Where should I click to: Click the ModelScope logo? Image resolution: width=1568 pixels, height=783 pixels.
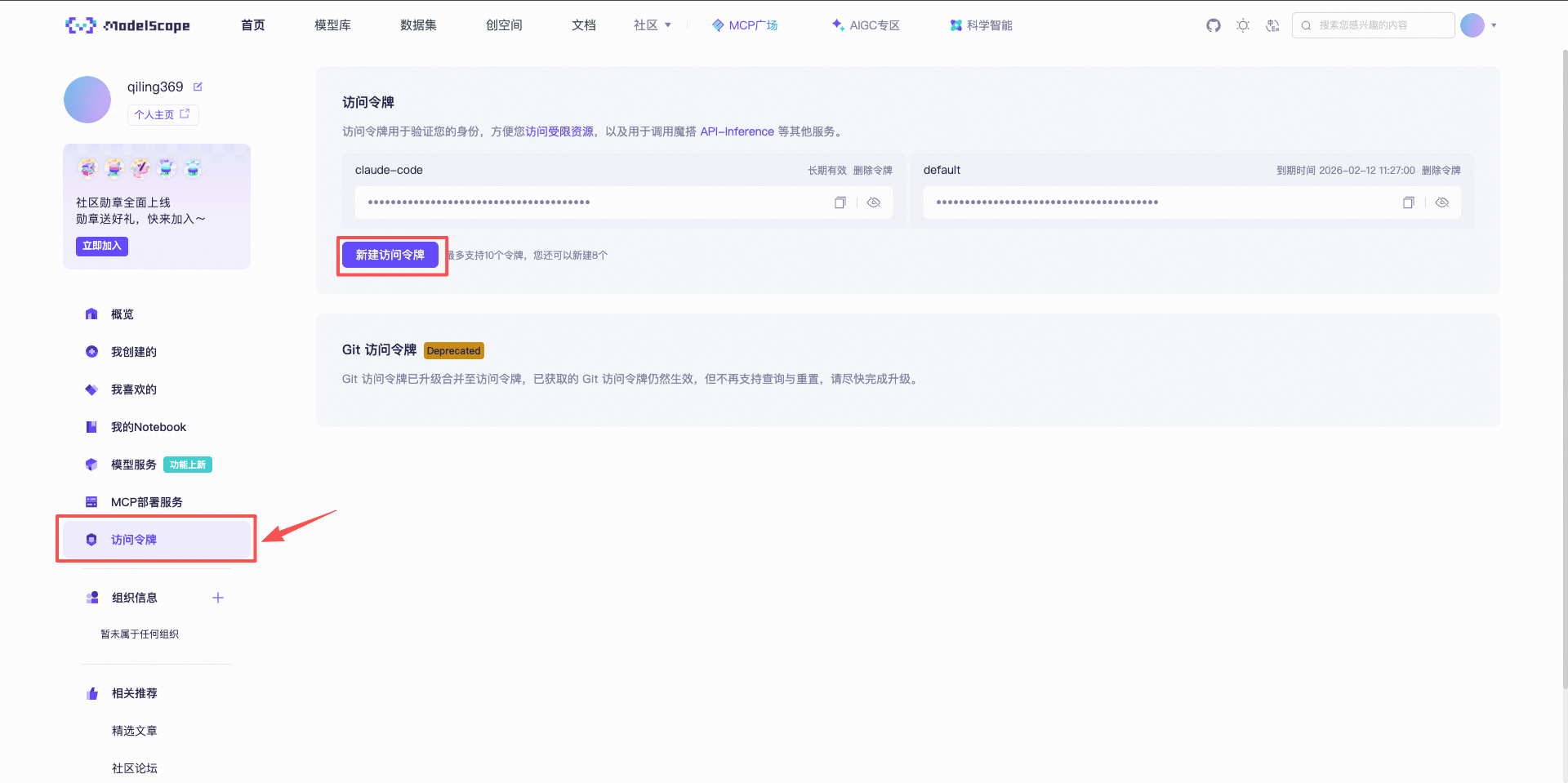tap(127, 24)
